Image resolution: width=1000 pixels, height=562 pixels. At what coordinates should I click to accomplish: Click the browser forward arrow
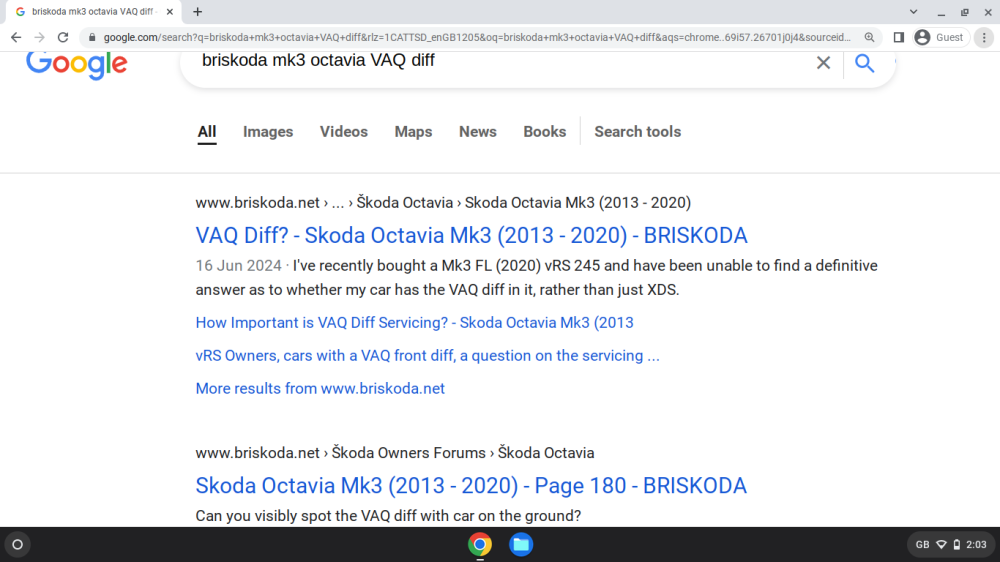pyautogui.click(x=40, y=38)
